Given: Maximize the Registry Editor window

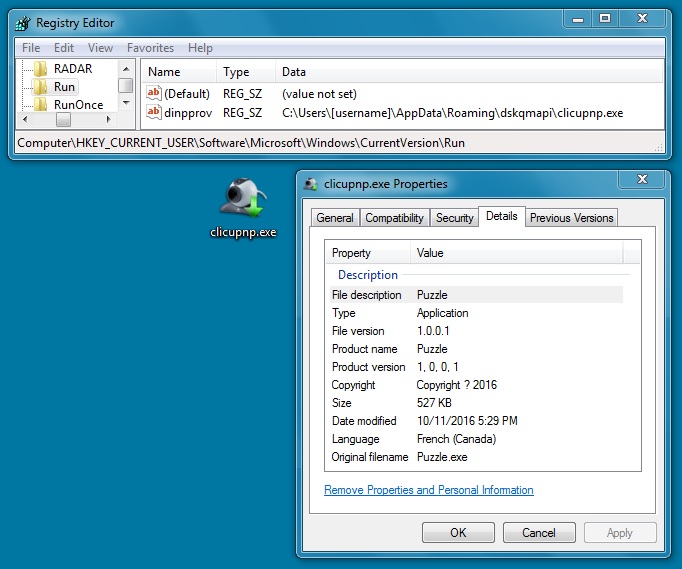Looking at the screenshot, I should (605, 19).
